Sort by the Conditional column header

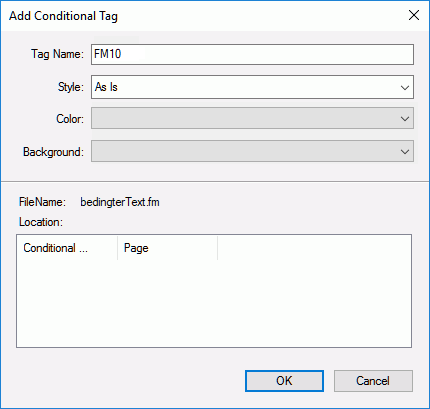67,248
